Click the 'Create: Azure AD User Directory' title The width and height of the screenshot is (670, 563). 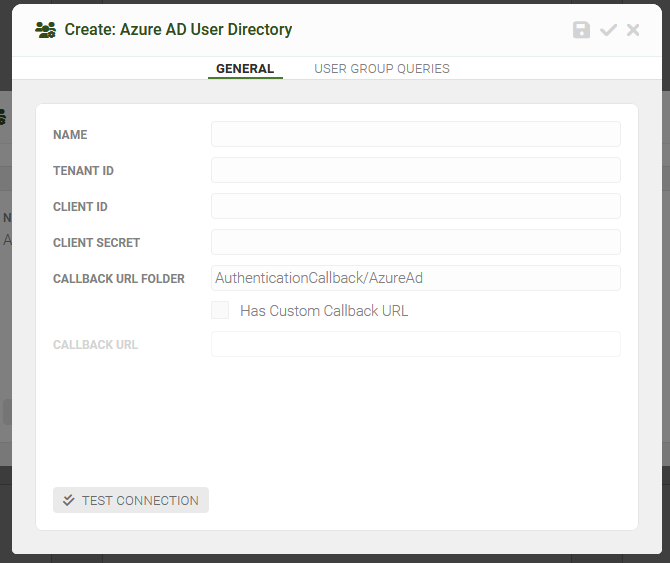pos(178,29)
